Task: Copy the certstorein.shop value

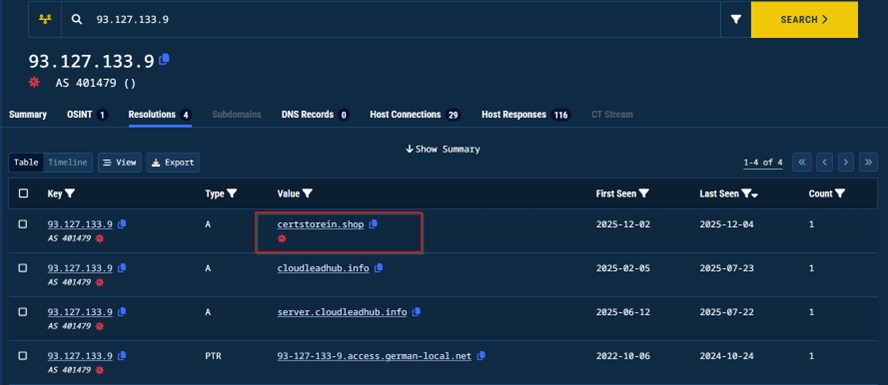Action: click(373, 224)
